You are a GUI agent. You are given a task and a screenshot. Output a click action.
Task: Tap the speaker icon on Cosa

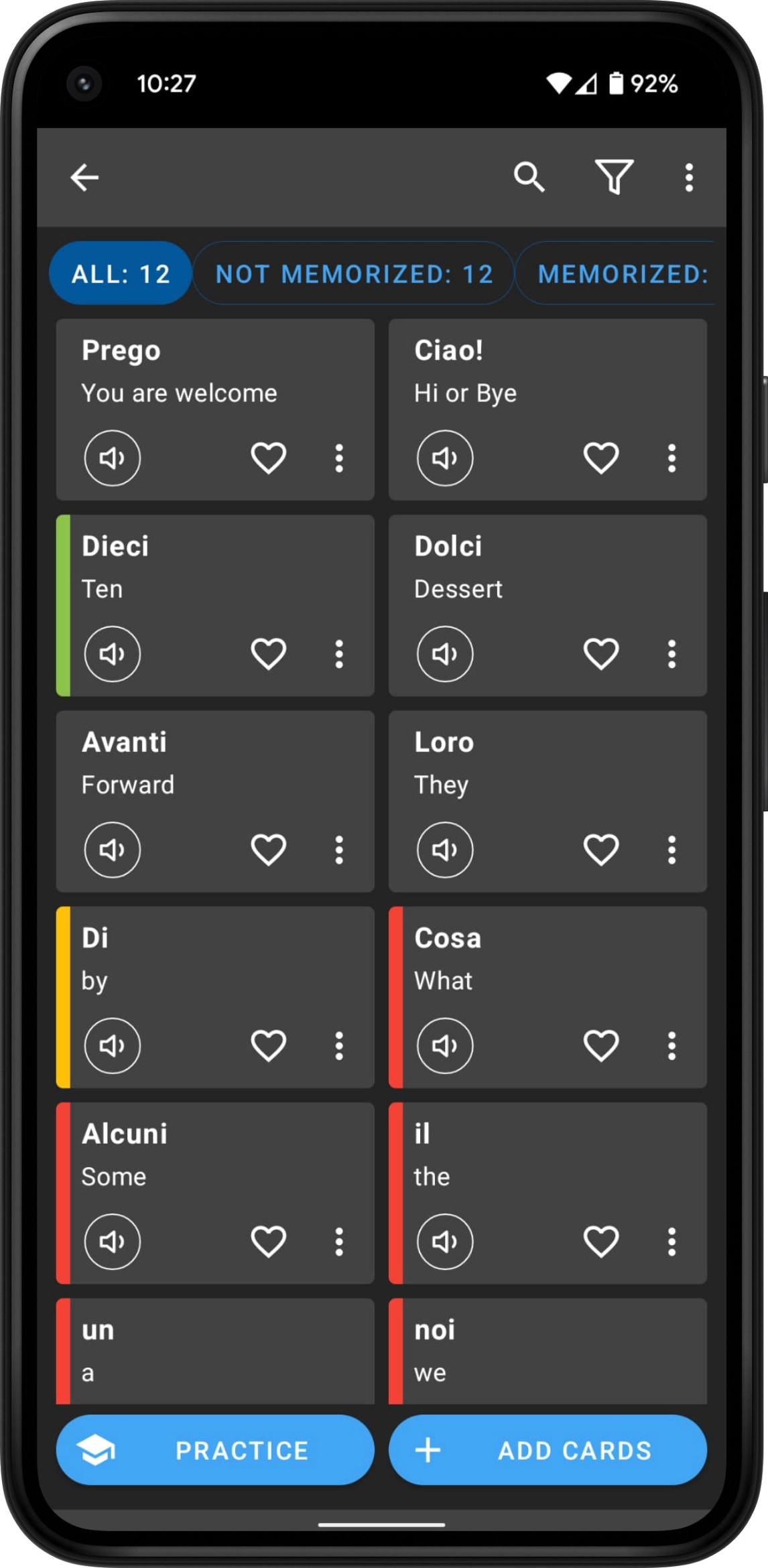click(444, 1045)
